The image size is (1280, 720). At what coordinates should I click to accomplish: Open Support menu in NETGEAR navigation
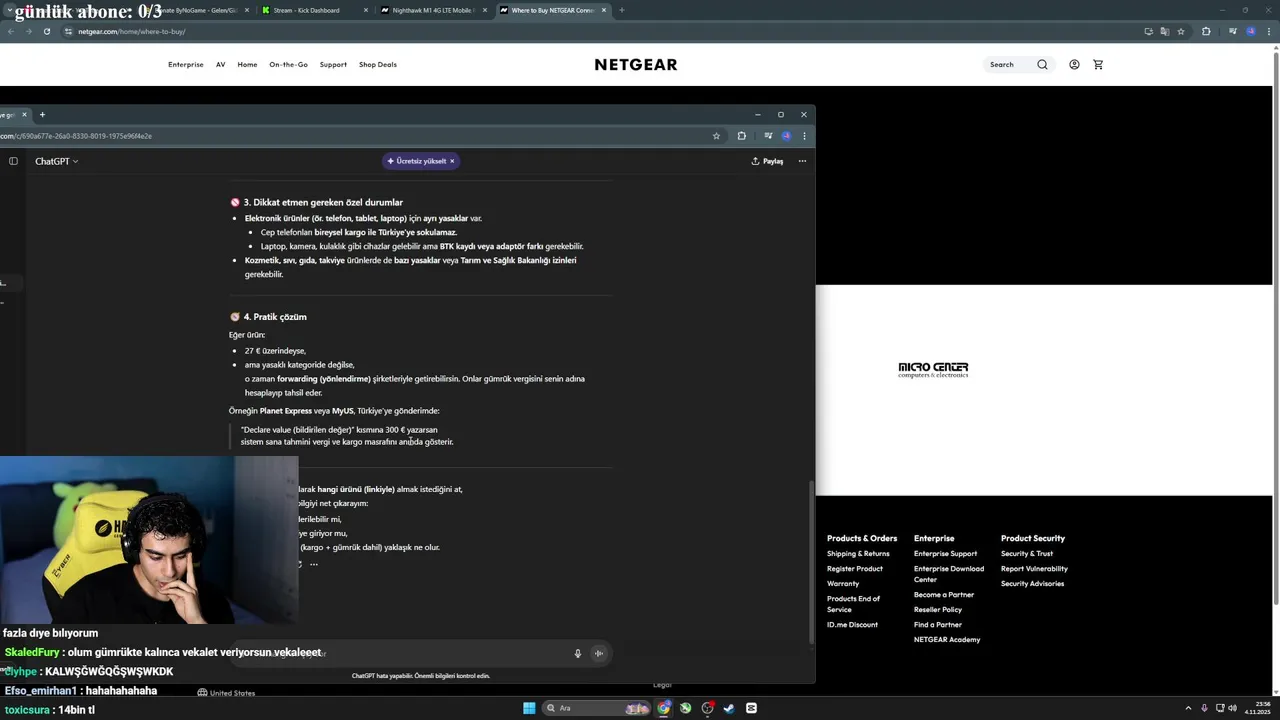(333, 65)
